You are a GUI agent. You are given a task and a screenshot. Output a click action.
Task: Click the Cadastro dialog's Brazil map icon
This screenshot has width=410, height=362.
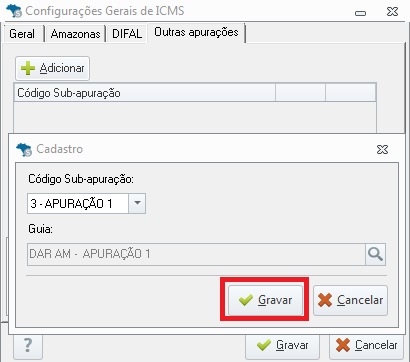click(24, 149)
